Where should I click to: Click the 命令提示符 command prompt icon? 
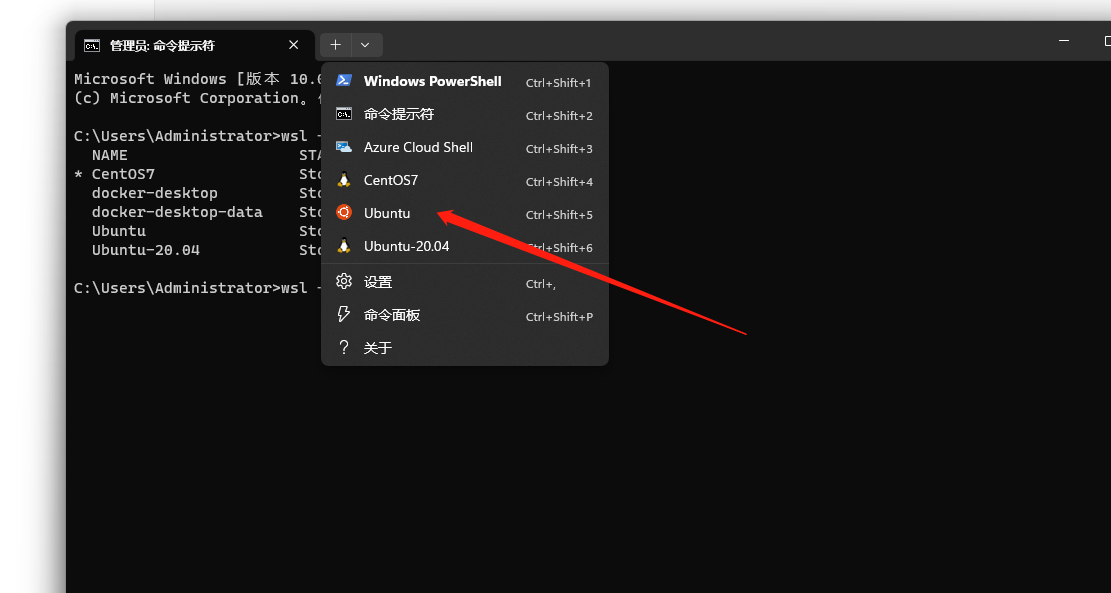[x=343, y=114]
